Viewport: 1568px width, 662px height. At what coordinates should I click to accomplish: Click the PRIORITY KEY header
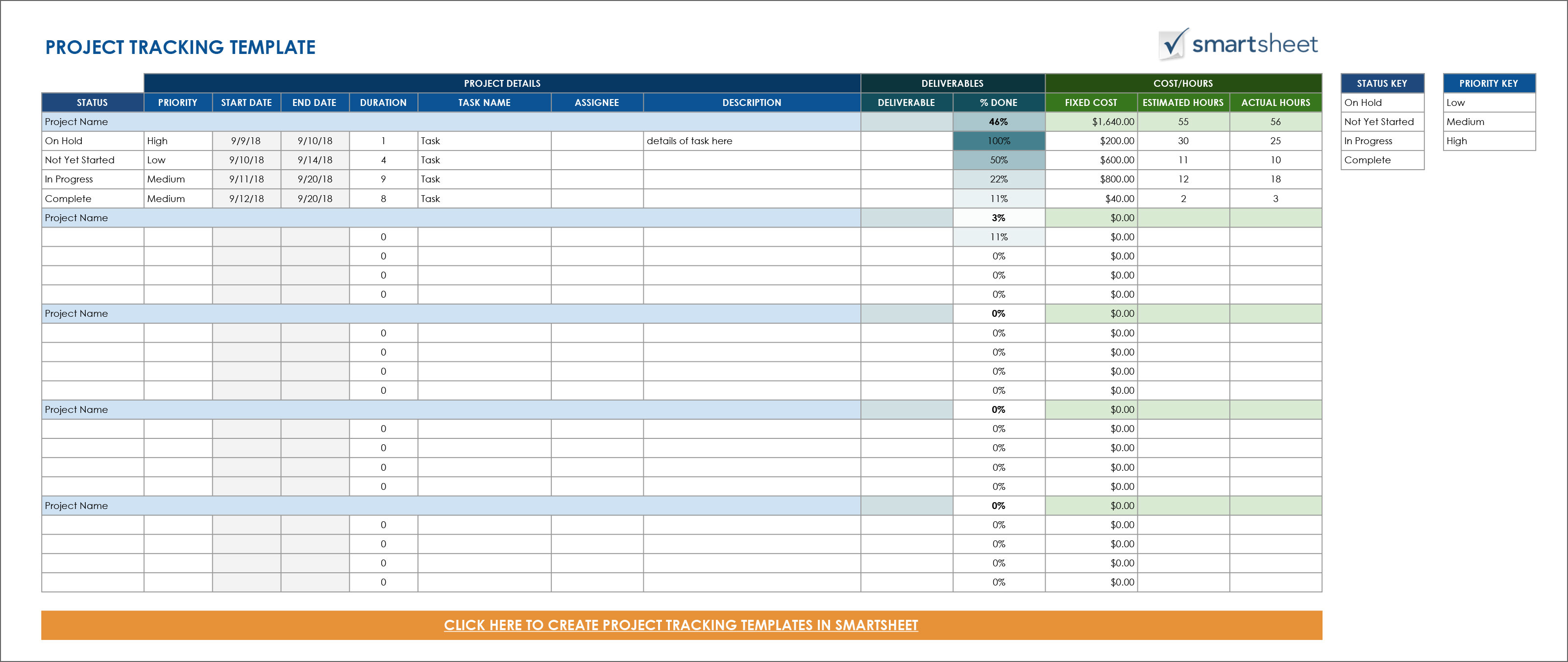click(1488, 83)
